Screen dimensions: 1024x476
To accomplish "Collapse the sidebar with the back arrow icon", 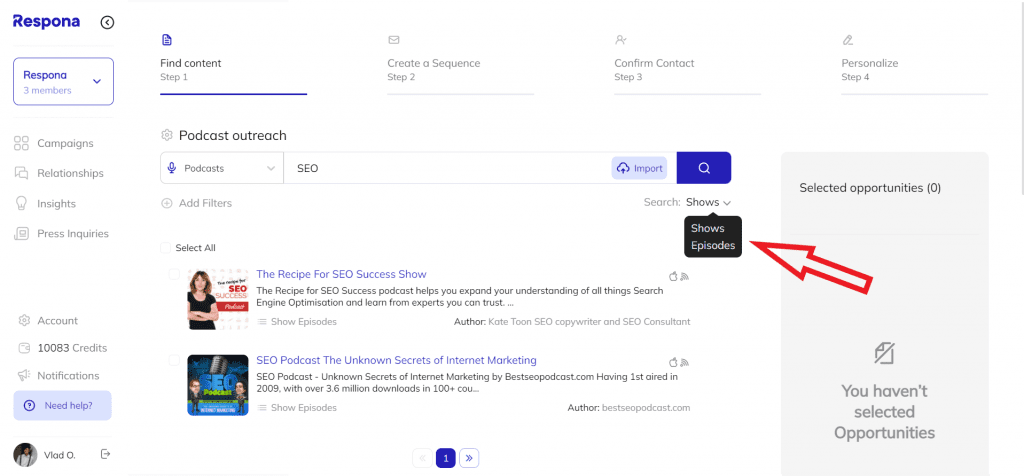I will pyautogui.click(x=107, y=22).
